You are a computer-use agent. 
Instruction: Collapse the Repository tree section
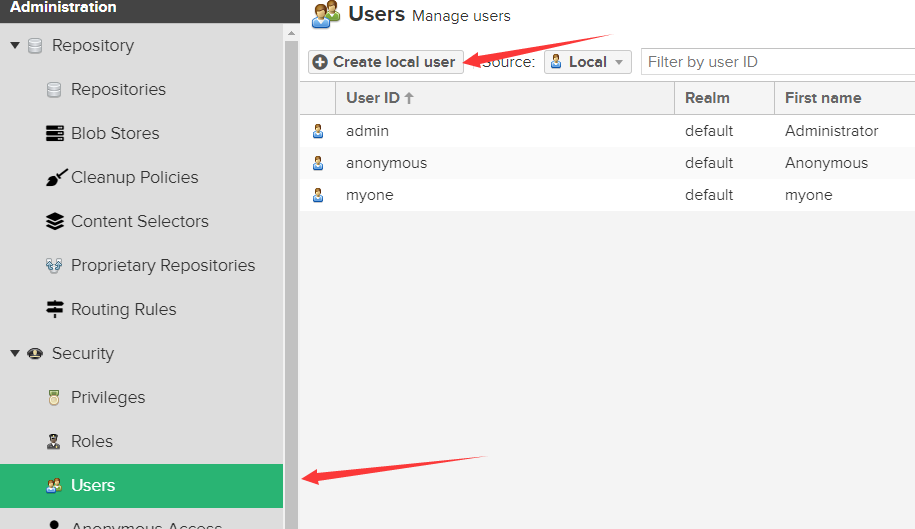15,46
